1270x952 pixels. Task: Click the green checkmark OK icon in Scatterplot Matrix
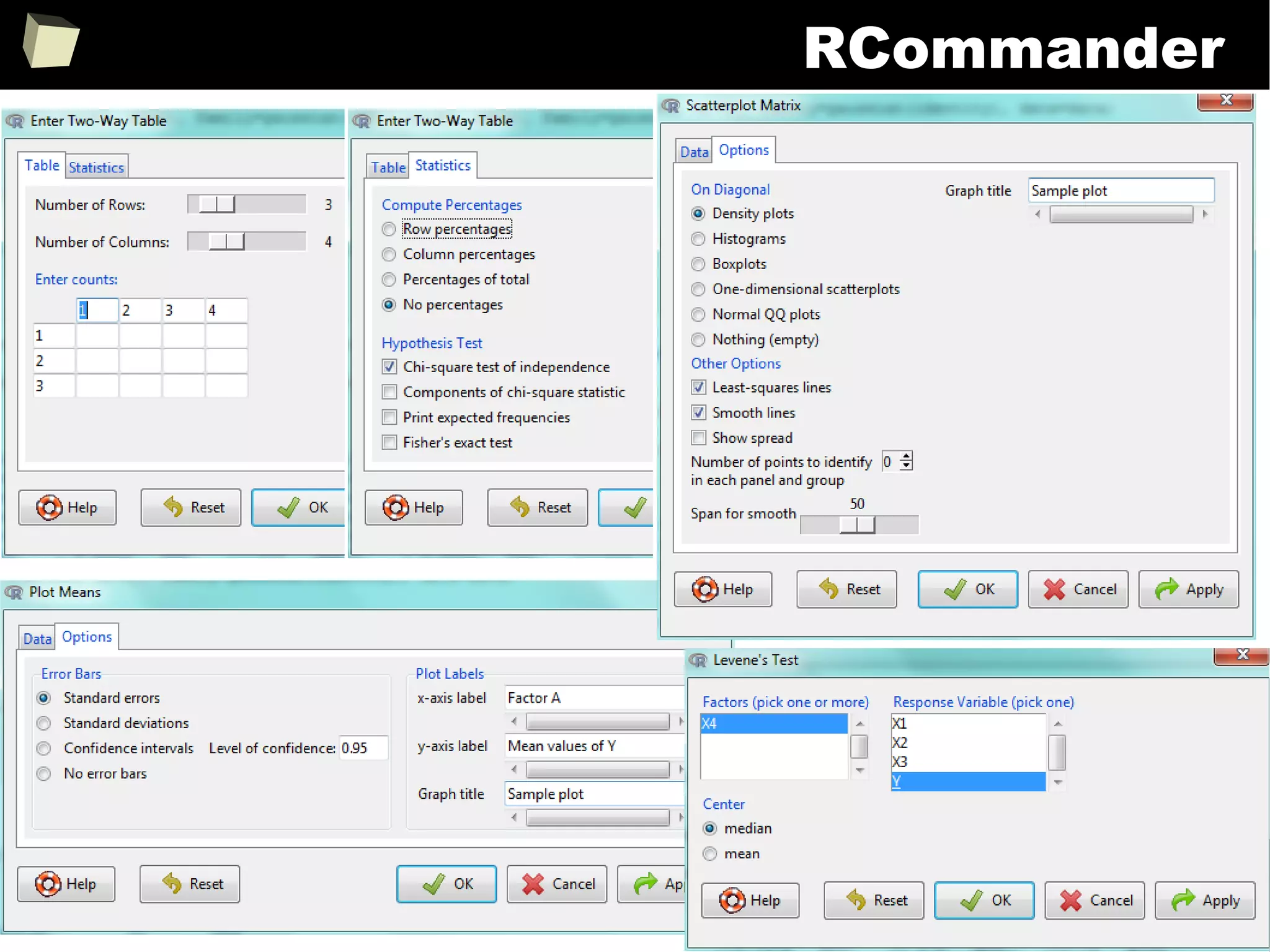point(954,589)
